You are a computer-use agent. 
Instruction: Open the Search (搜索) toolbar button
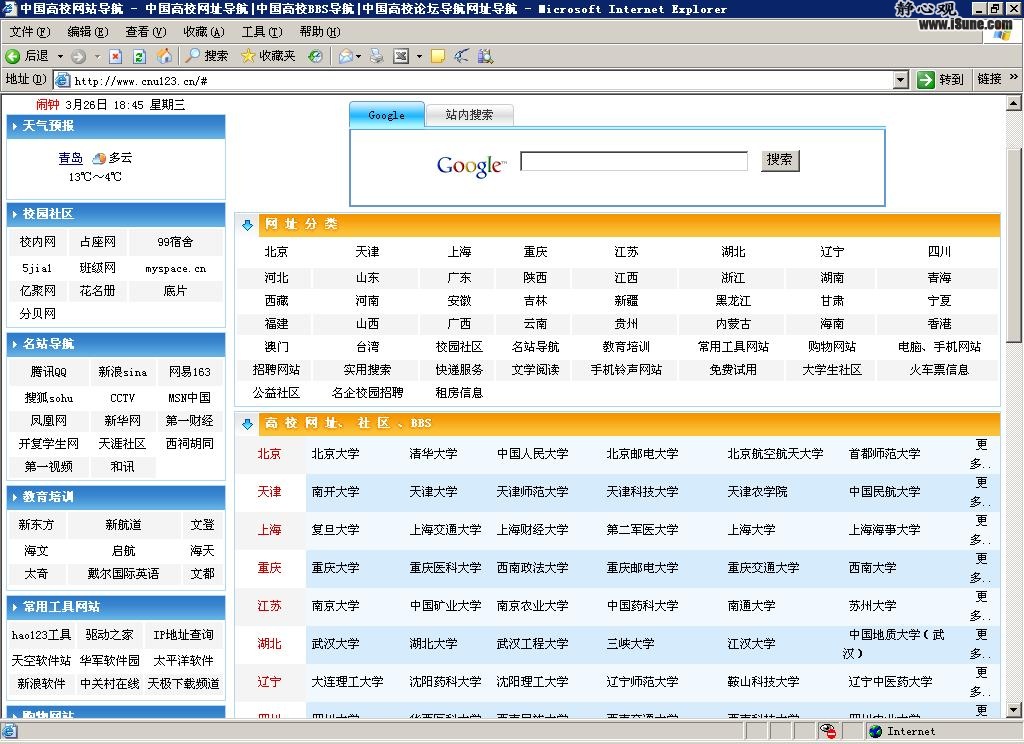(206, 56)
